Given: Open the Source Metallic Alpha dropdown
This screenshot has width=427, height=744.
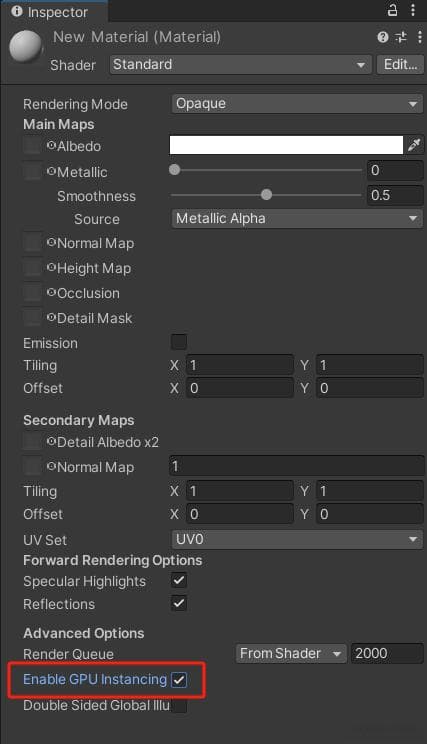Looking at the screenshot, I should pyautogui.click(x=297, y=219).
